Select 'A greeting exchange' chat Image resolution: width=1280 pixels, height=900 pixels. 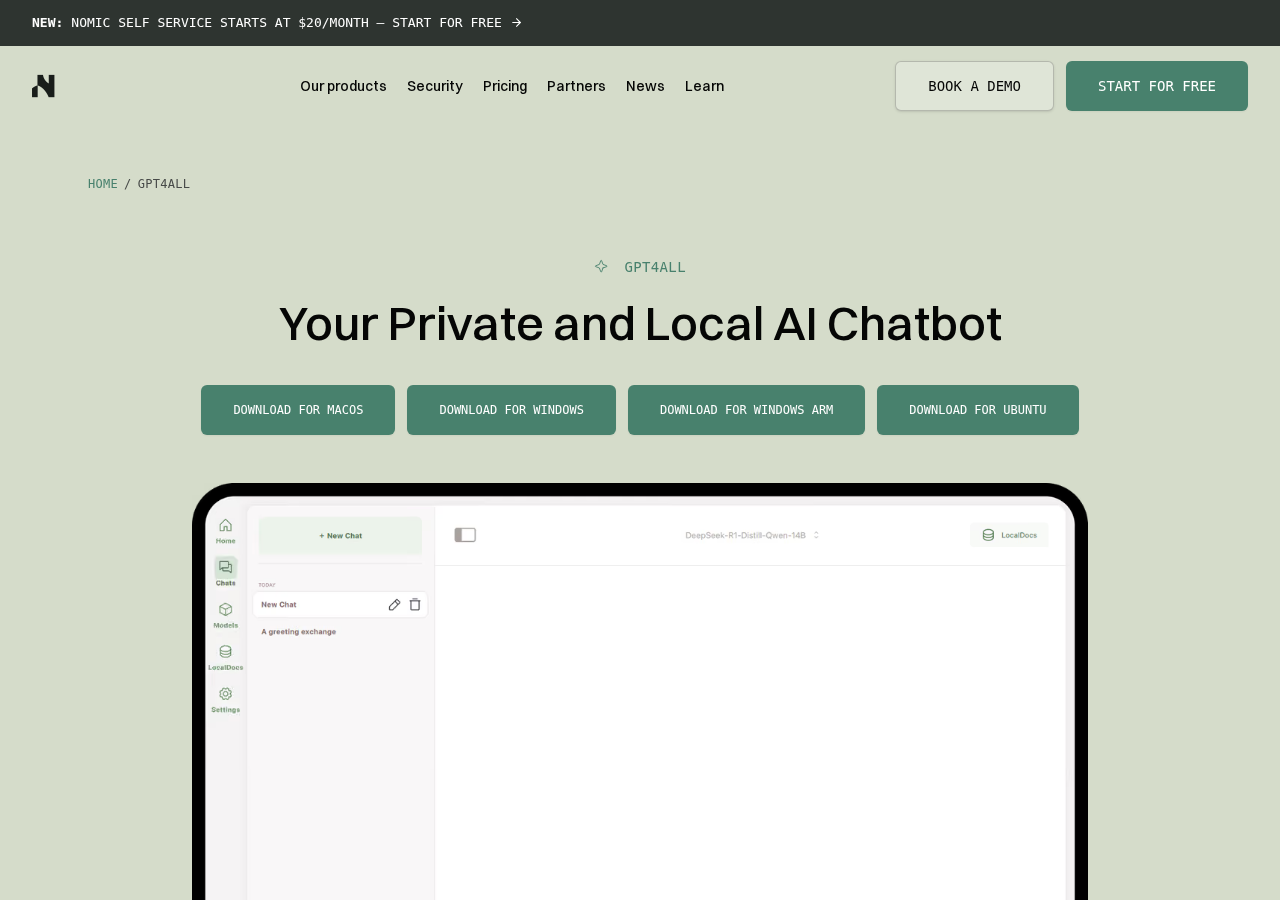[x=299, y=631]
